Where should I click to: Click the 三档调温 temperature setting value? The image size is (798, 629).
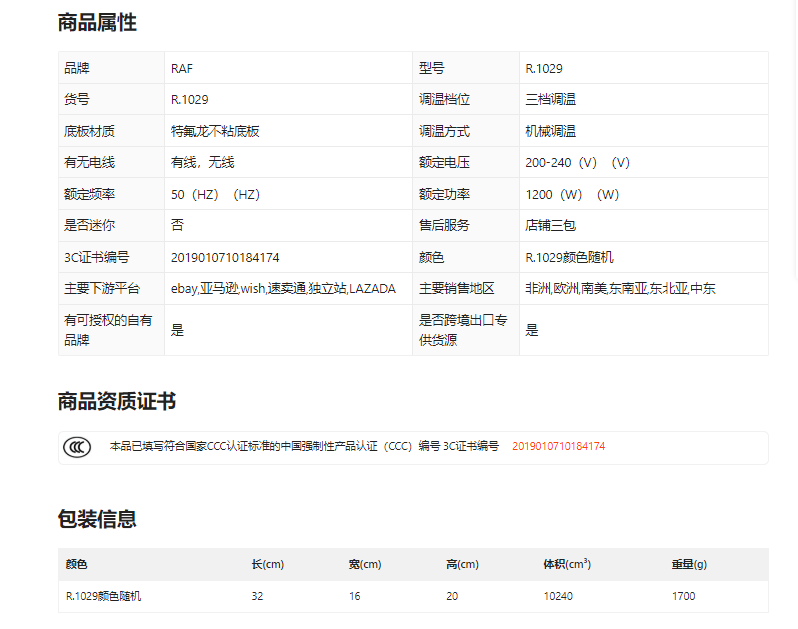click(550, 100)
